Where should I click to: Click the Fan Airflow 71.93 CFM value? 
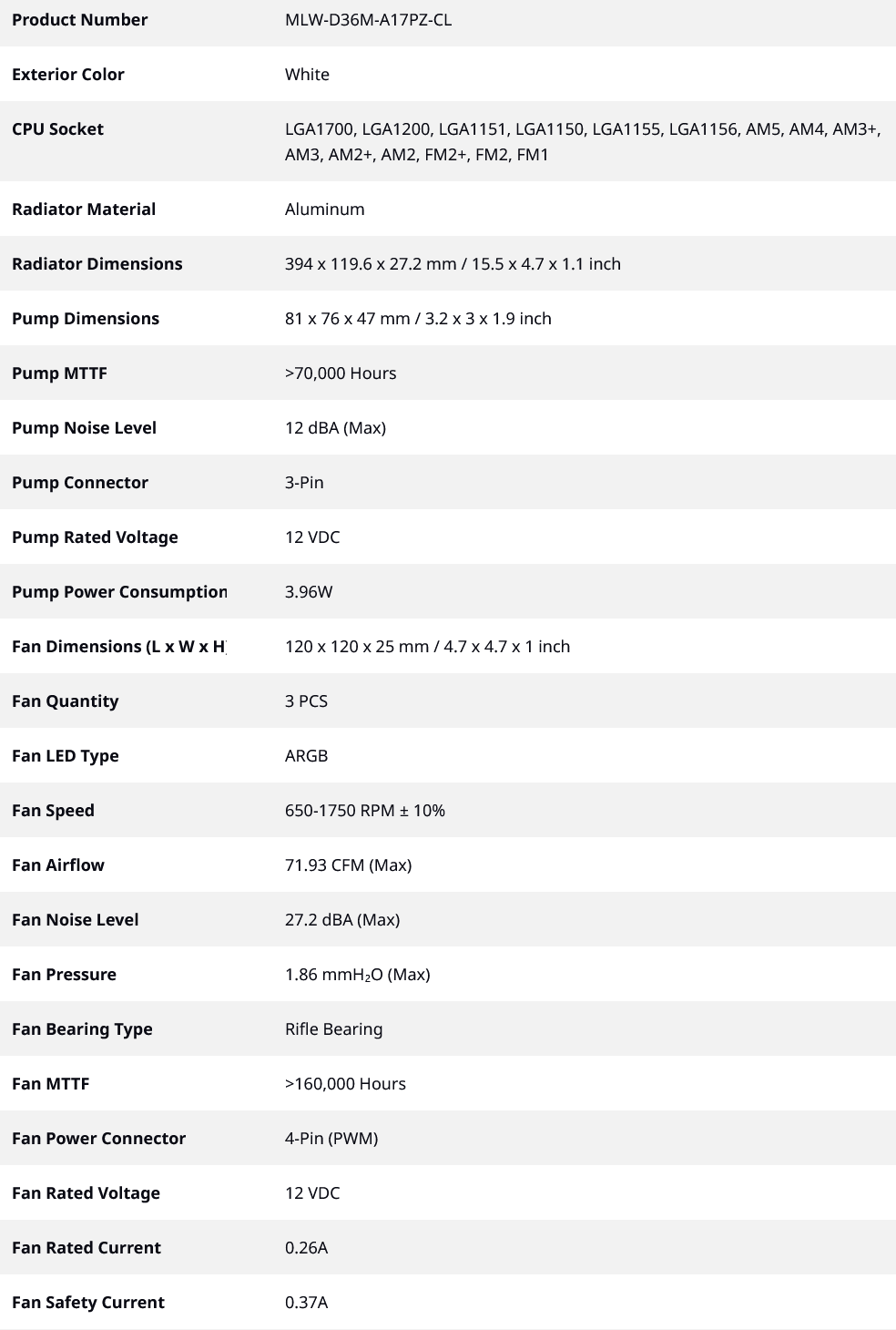348,864
